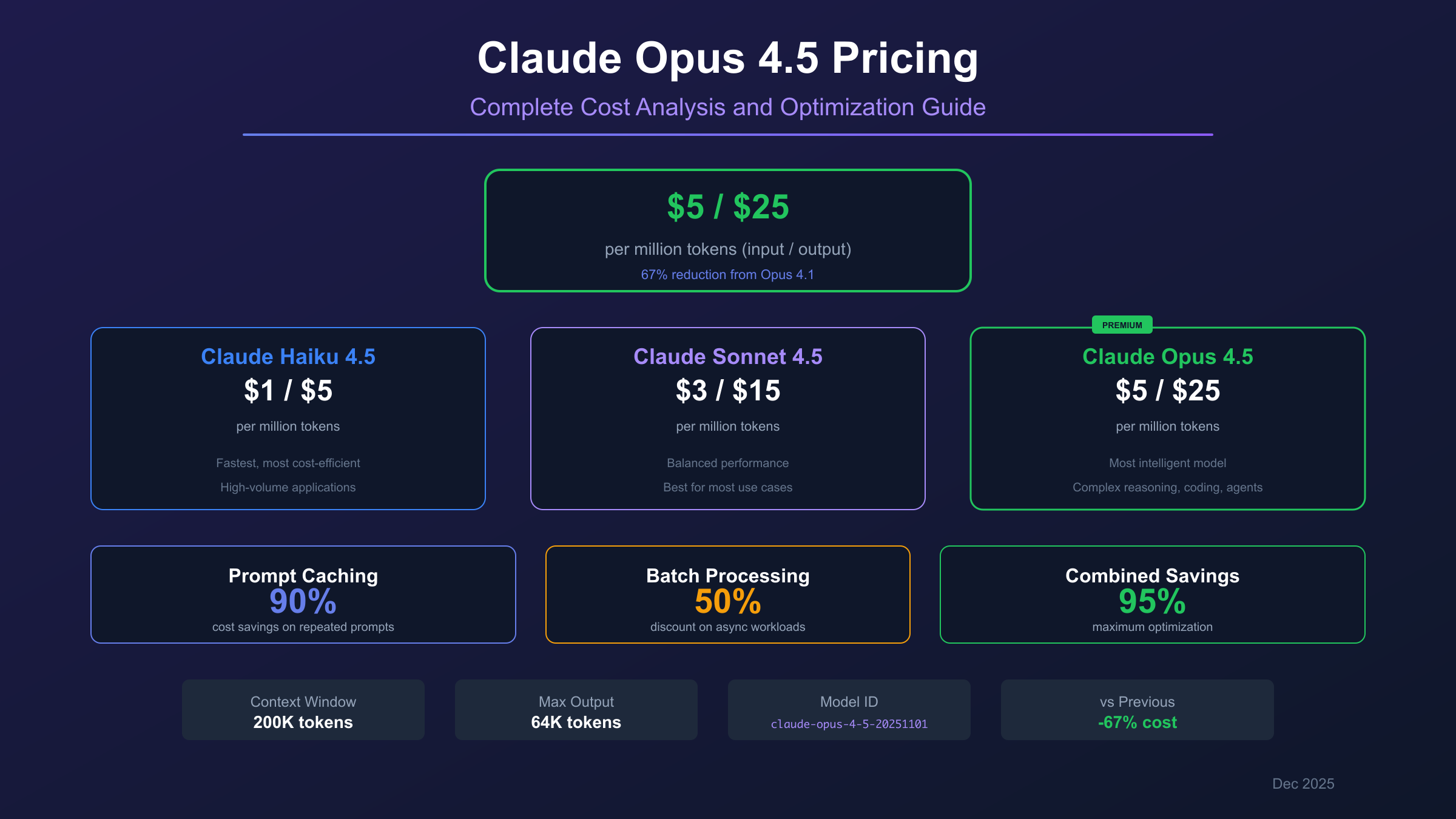This screenshot has width=1456, height=819.
Task: Click the $1 / $5 Haiku price
Action: point(288,391)
